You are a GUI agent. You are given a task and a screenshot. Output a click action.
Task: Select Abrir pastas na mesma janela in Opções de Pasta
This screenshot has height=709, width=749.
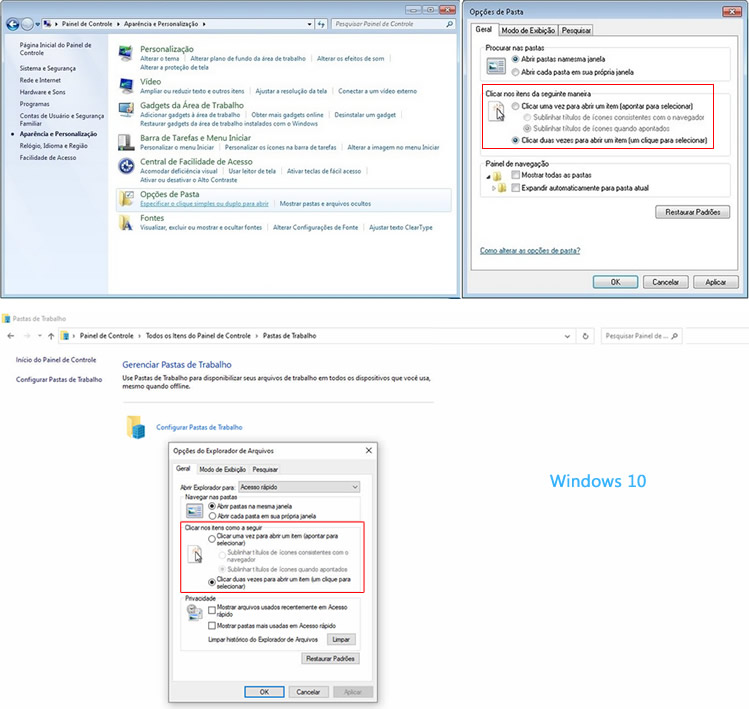515,59
